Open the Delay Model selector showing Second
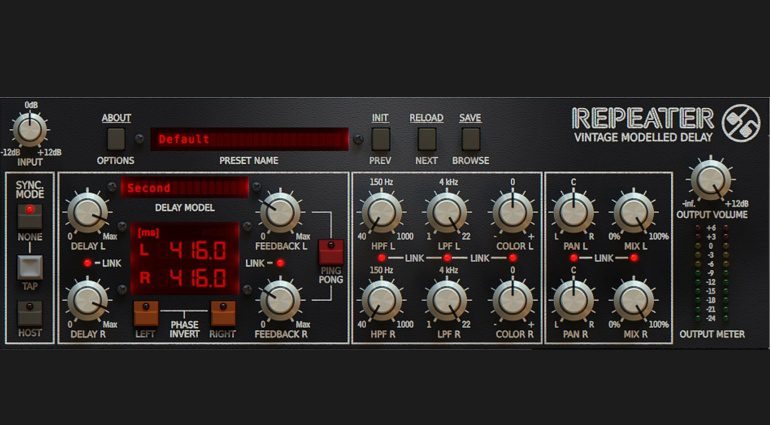Image resolution: width=770 pixels, height=425 pixels. (x=184, y=188)
